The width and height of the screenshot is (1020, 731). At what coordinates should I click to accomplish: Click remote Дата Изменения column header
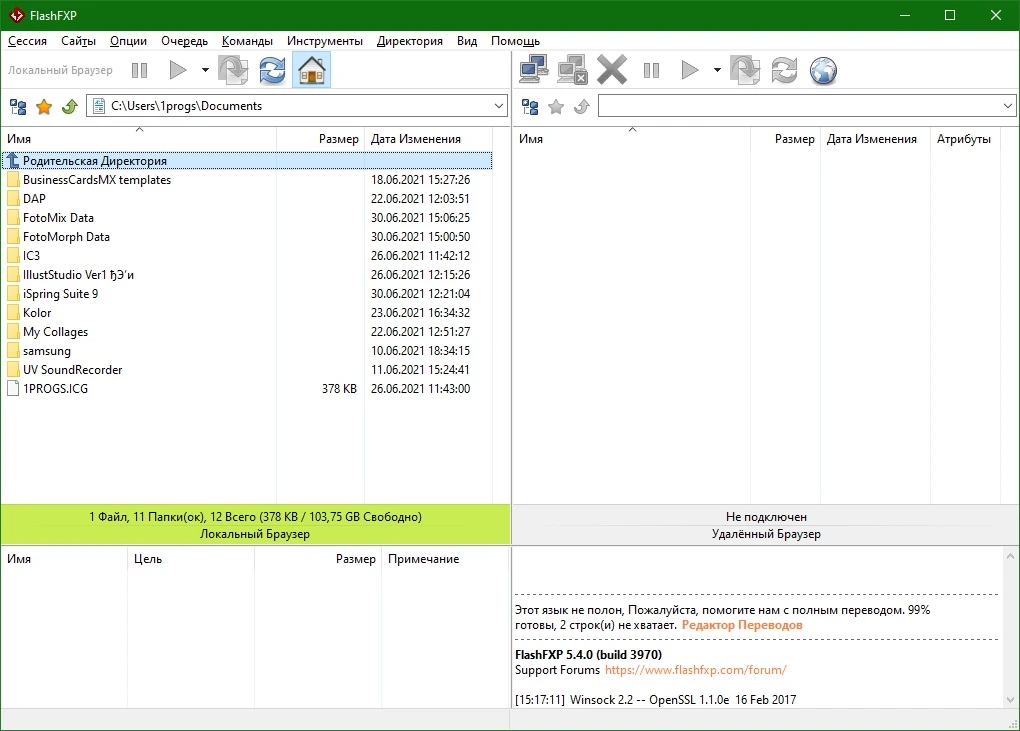[x=876, y=139]
